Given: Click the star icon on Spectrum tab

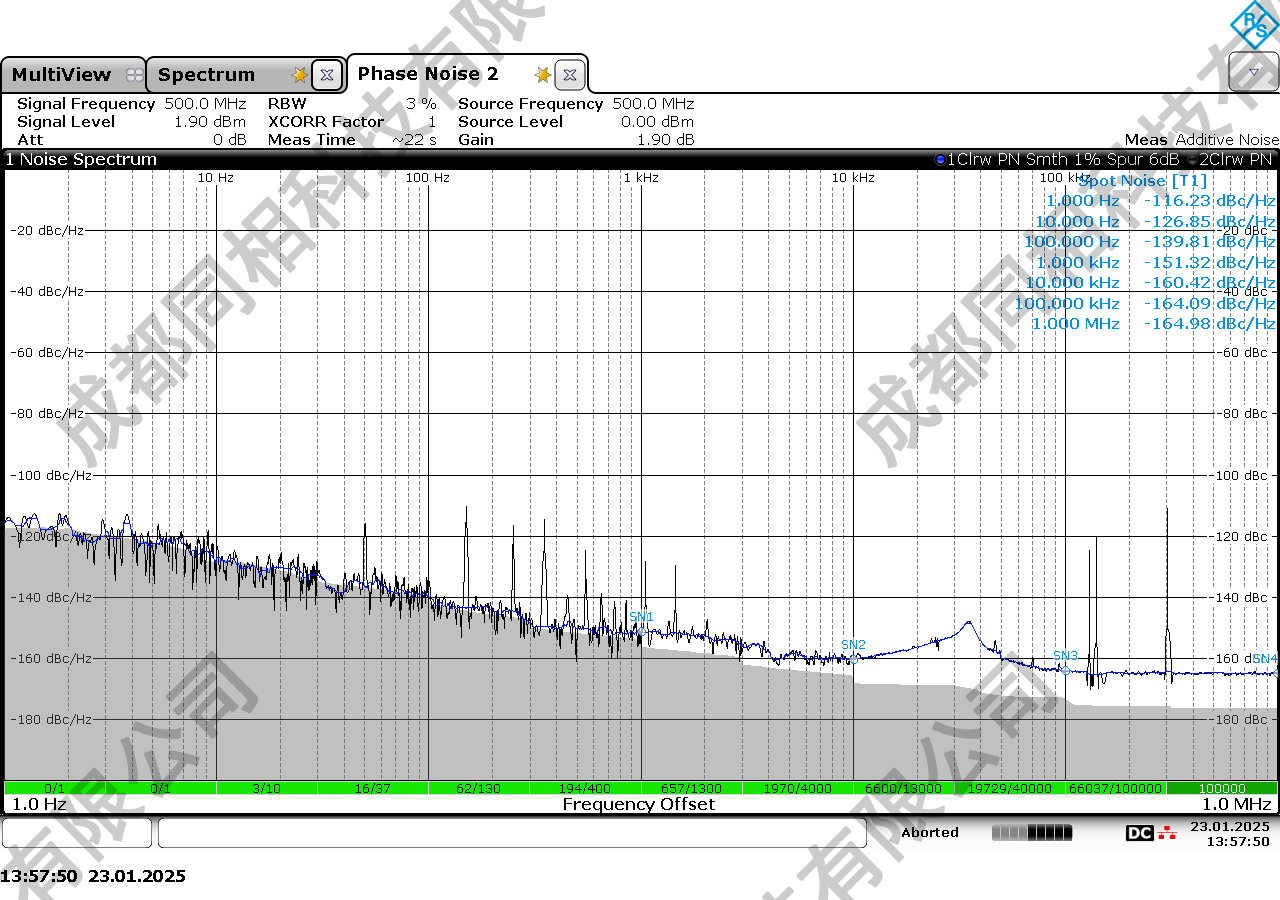Looking at the screenshot, I should 299,75.
